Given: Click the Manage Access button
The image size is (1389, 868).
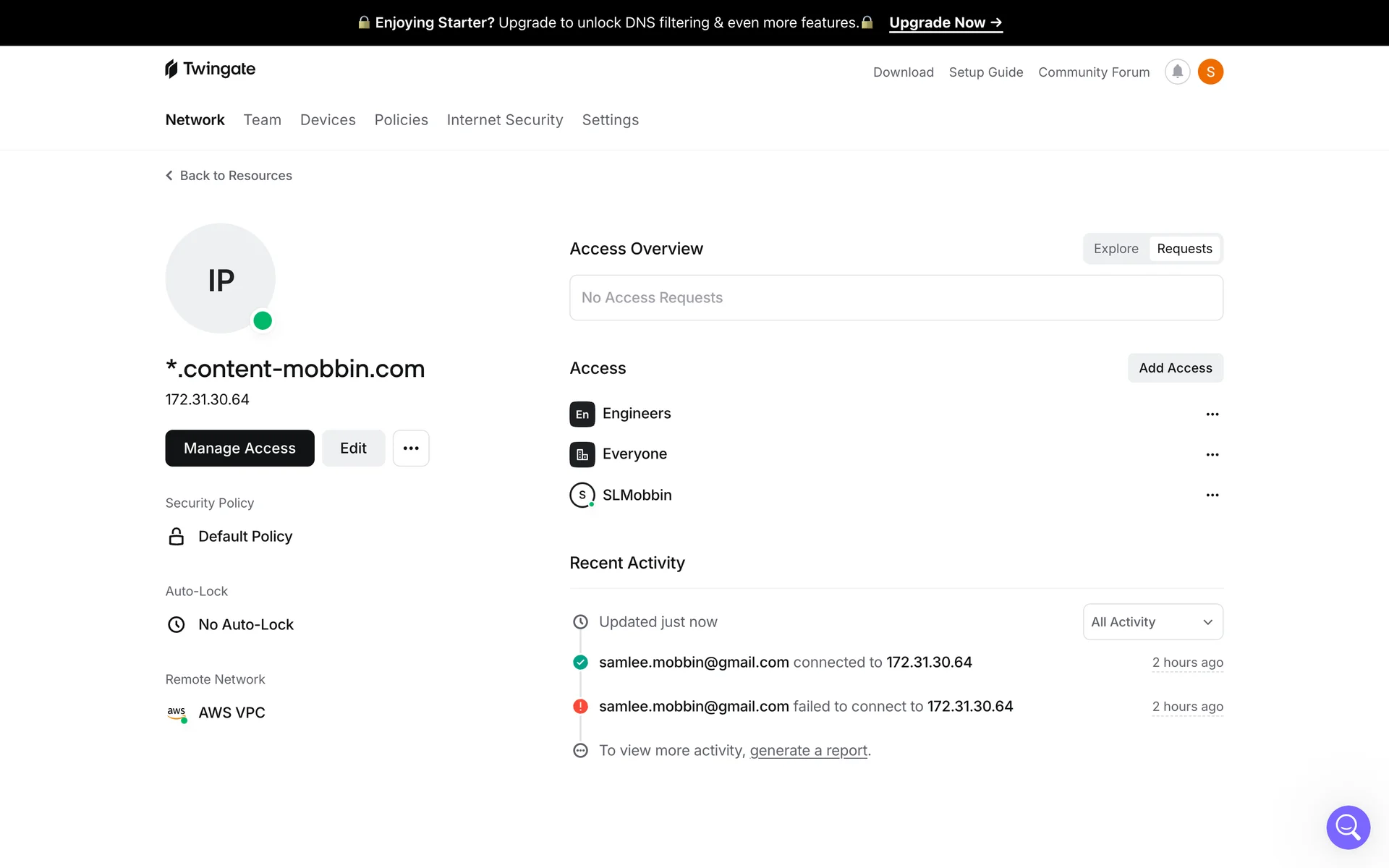Looking at the screenshot, I should pyautogui.click(x=239, y=448).
